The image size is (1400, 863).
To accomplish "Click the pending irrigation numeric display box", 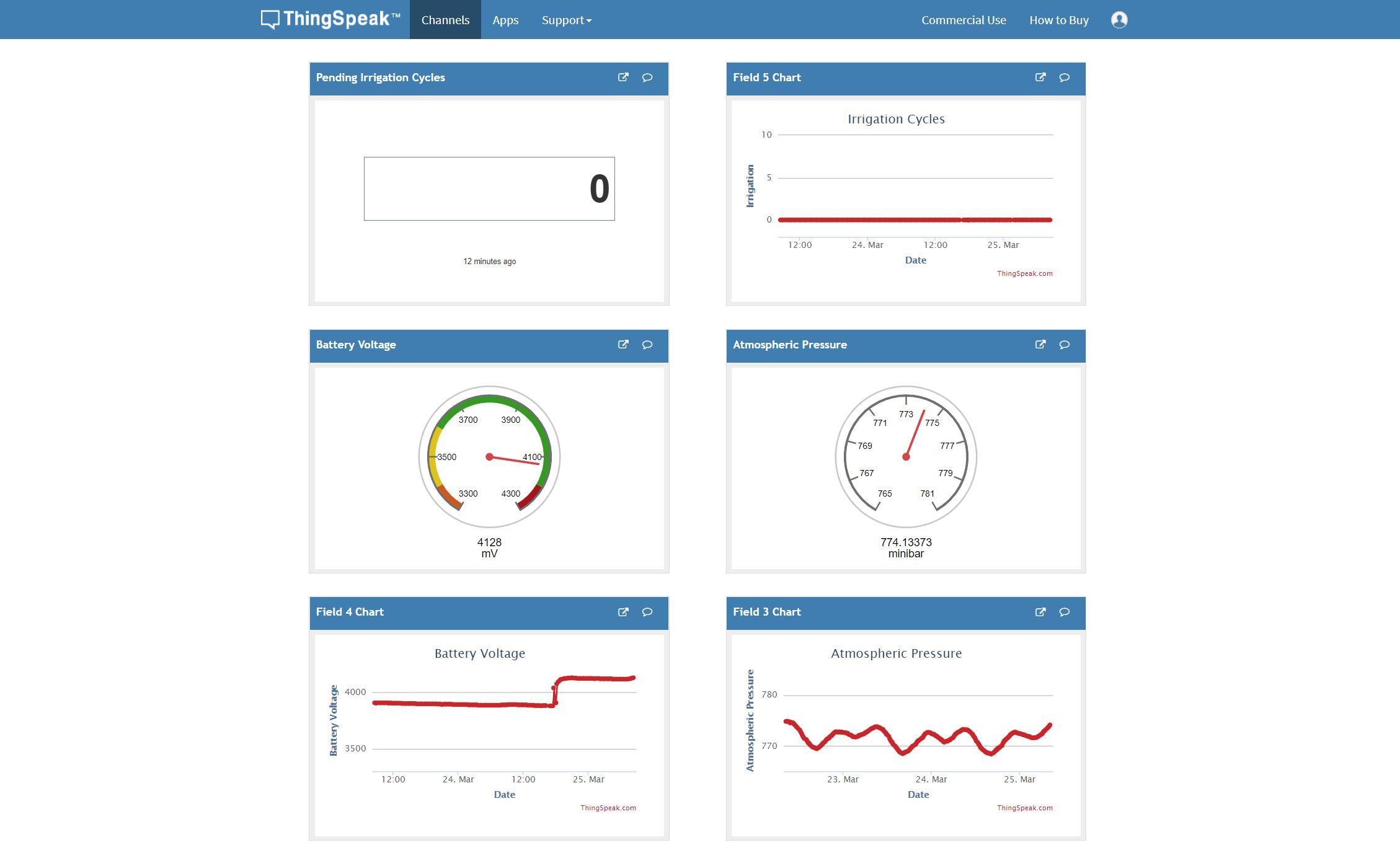I will [x=489, y=188].
